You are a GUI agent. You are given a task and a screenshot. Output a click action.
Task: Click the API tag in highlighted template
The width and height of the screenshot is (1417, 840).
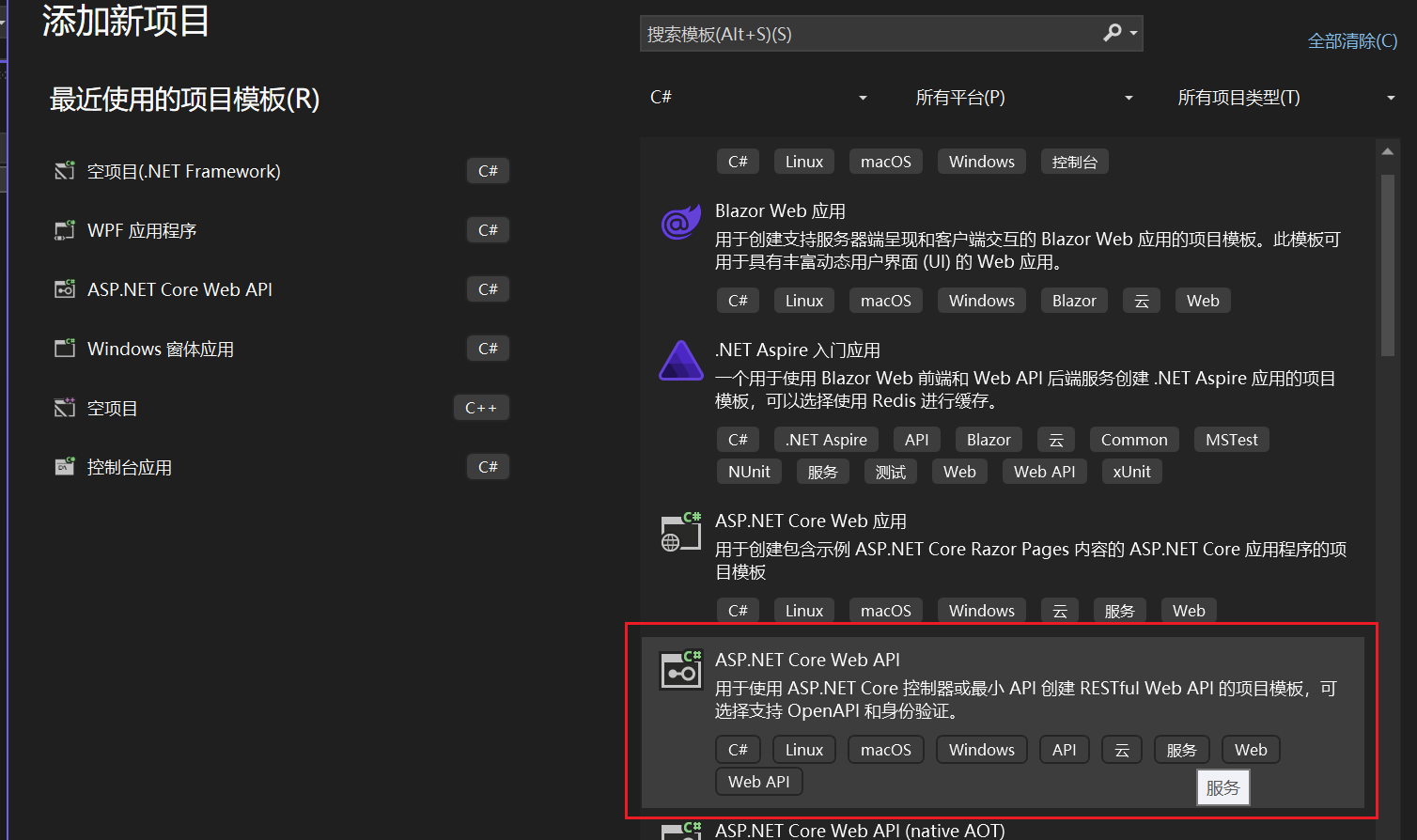1064,750
